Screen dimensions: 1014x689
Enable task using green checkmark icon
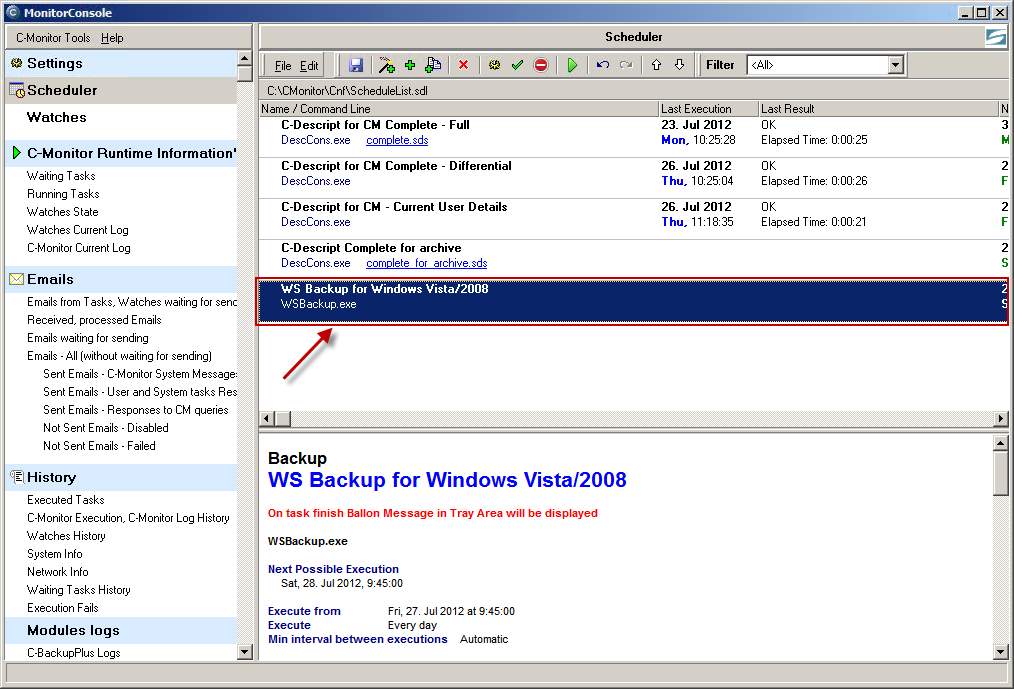pos(517,65)
